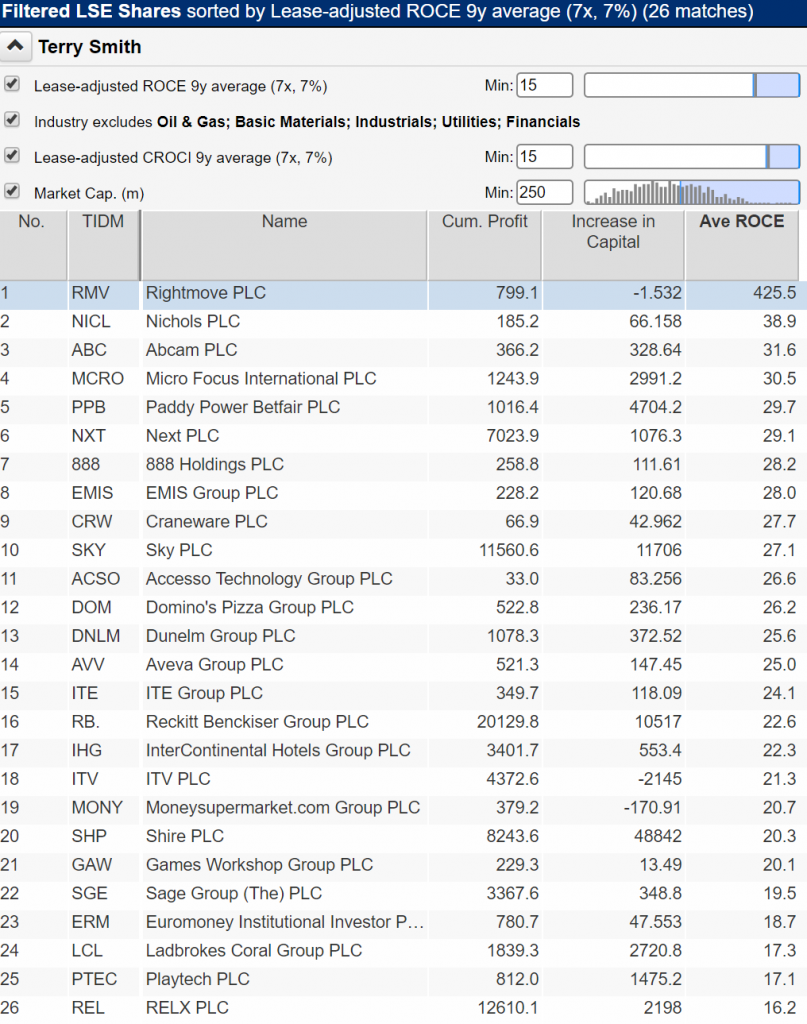
Task: Select Accesso Technology Group PLC
Action: pos(404,579)
